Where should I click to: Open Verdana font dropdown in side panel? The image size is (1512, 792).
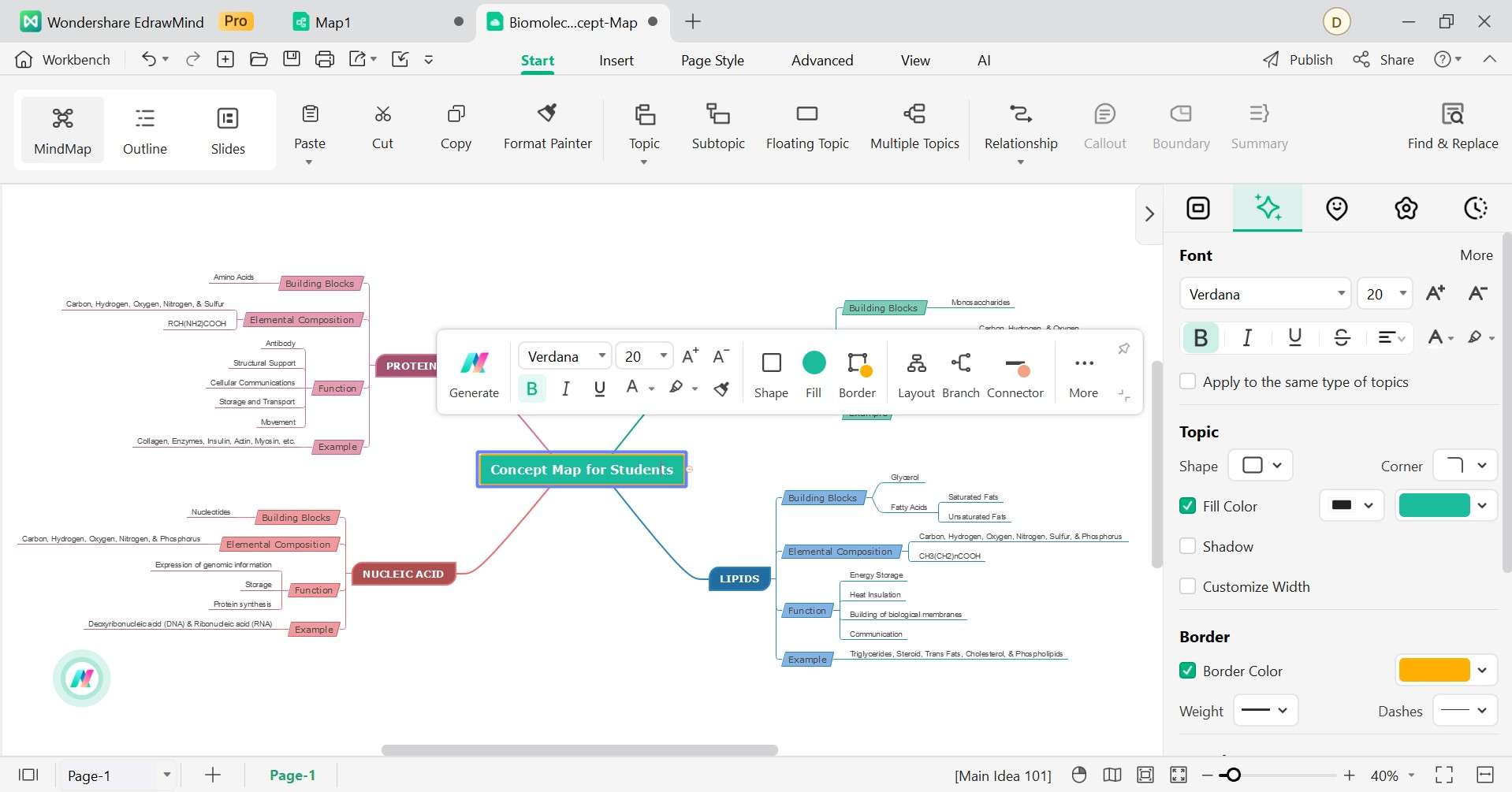pos(1265,294)
